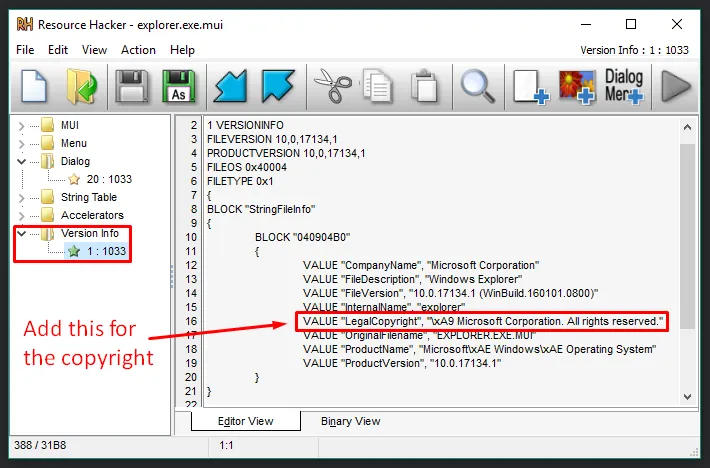This screenshot has width=710, height=468.
Task: Open a file with the folder icon
Action: click(81, 86)
